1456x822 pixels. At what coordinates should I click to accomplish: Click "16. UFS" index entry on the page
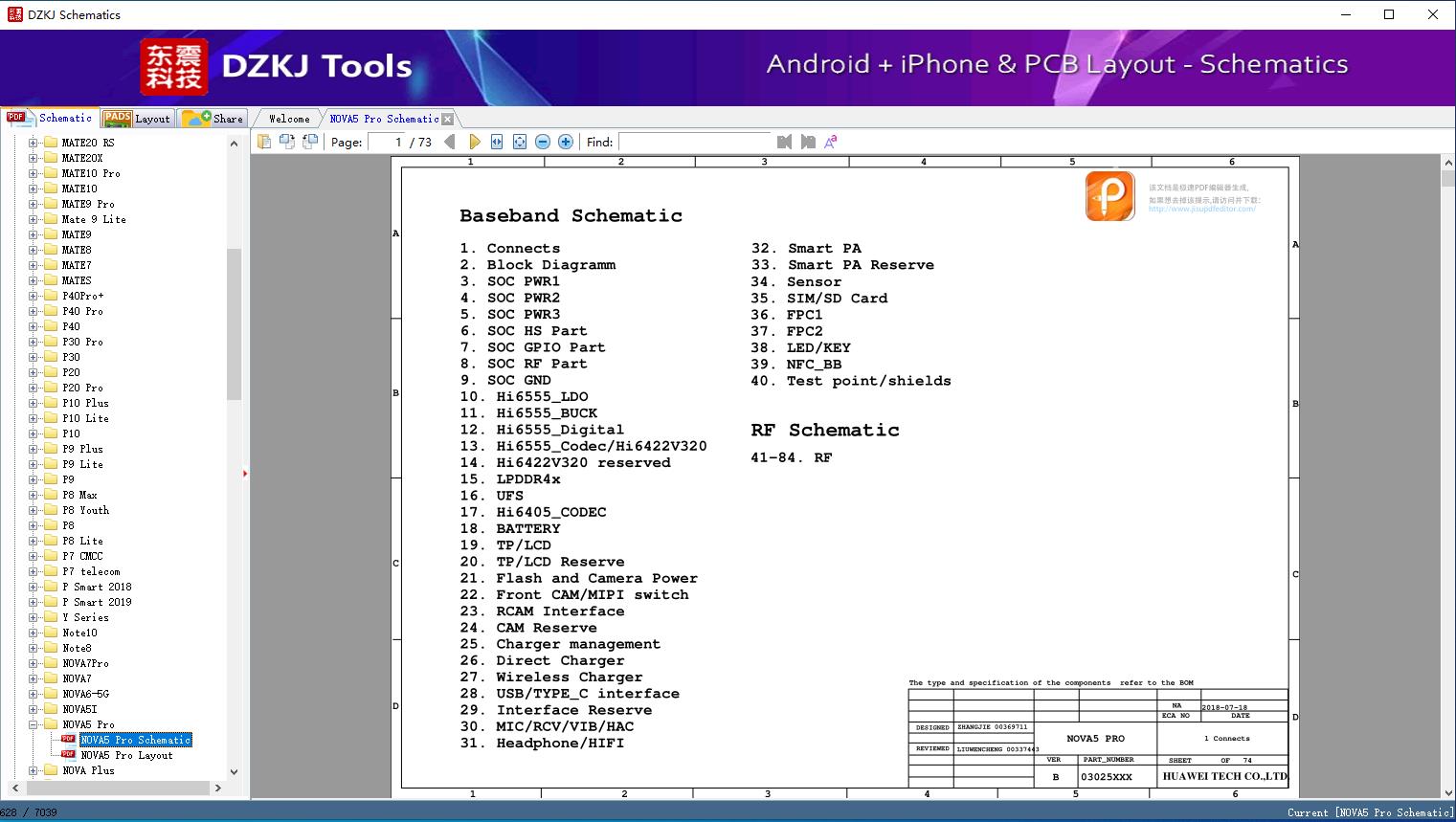491,496
